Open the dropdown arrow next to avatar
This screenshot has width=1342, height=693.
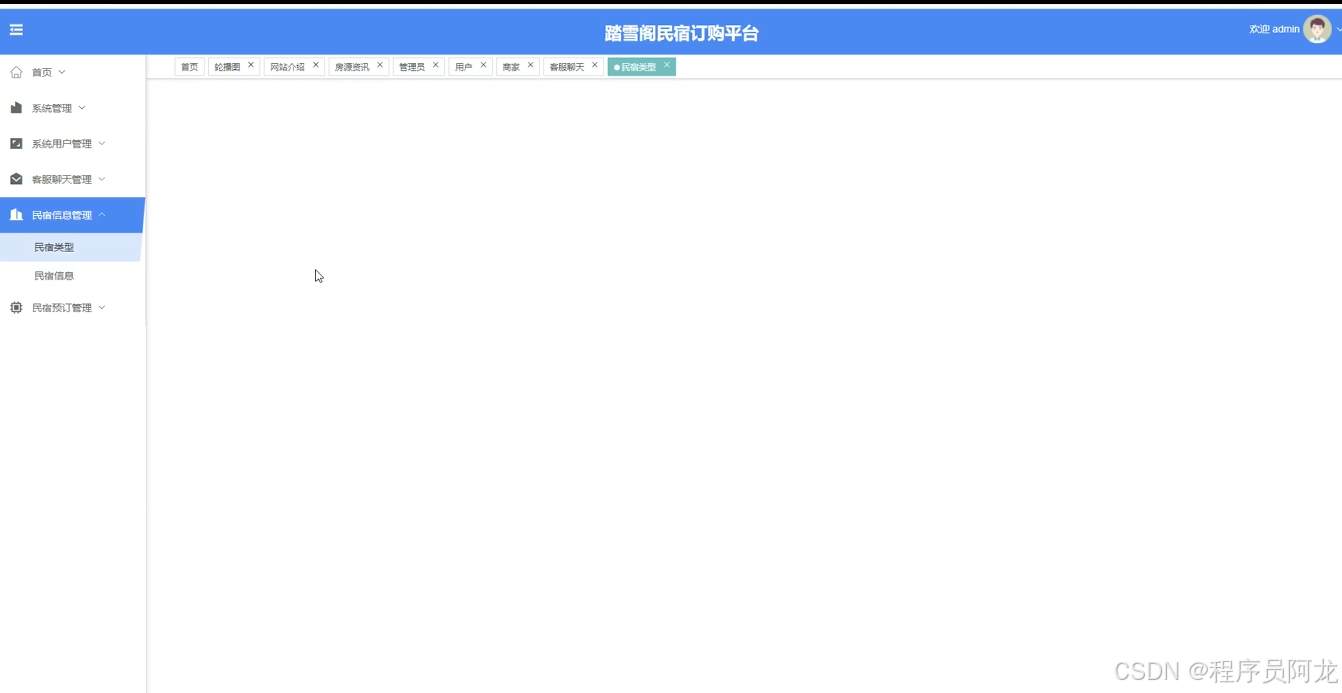(1338, 30)
